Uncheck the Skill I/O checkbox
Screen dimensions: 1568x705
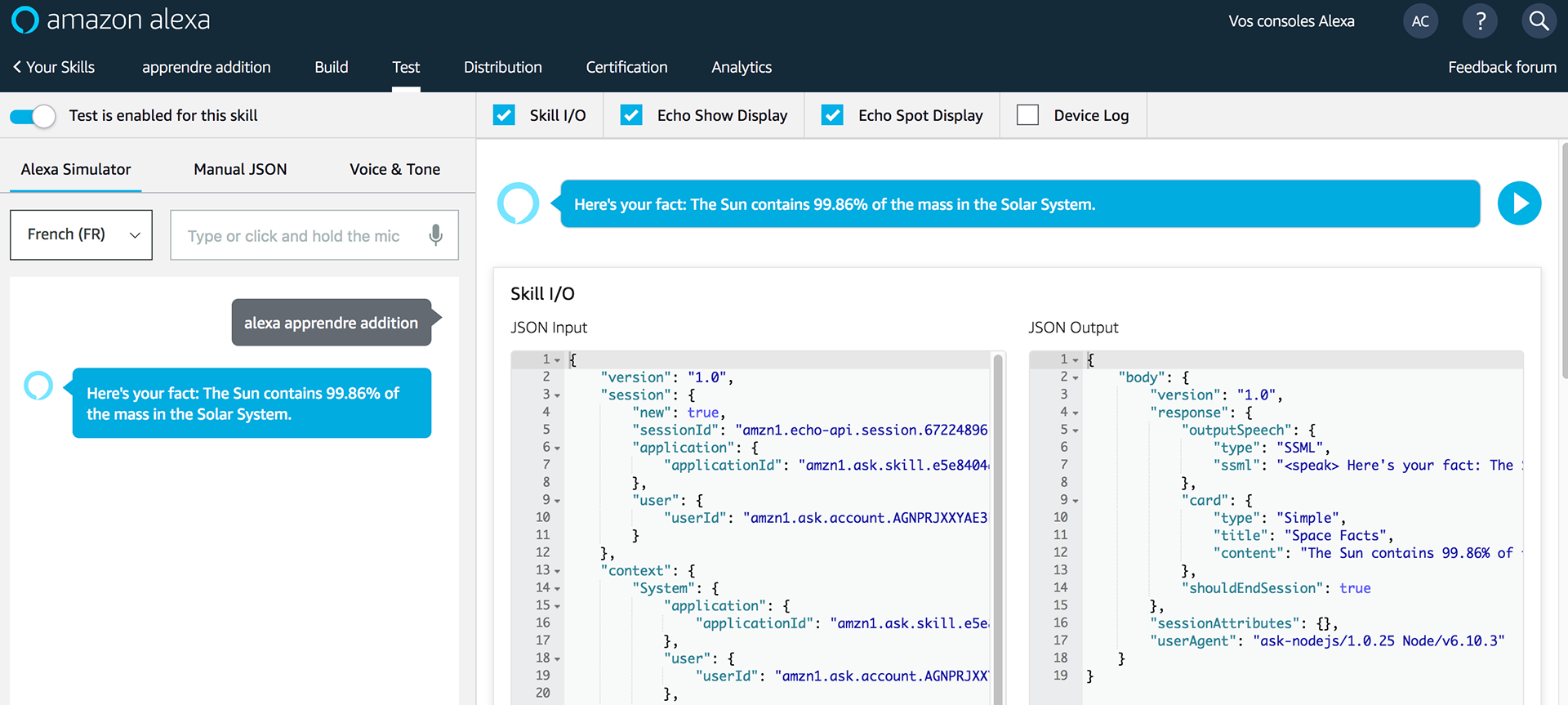tap(504, 115)
